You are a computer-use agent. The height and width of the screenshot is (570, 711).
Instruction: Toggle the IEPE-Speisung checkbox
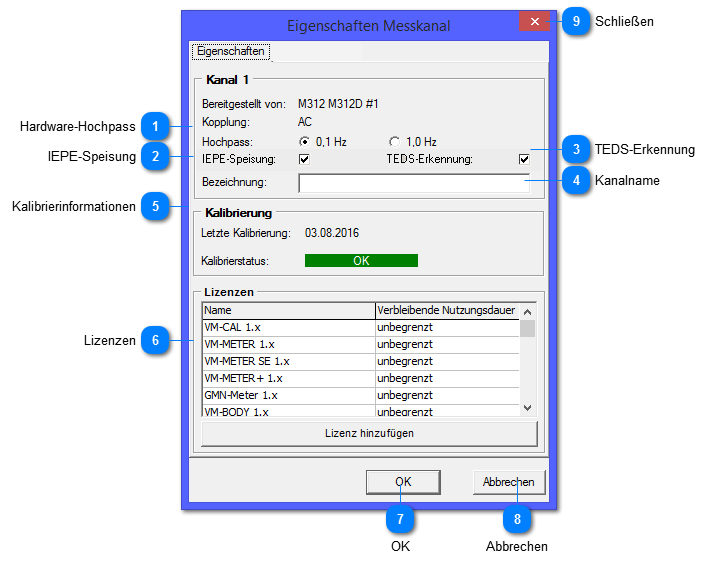tap(304, 159)
